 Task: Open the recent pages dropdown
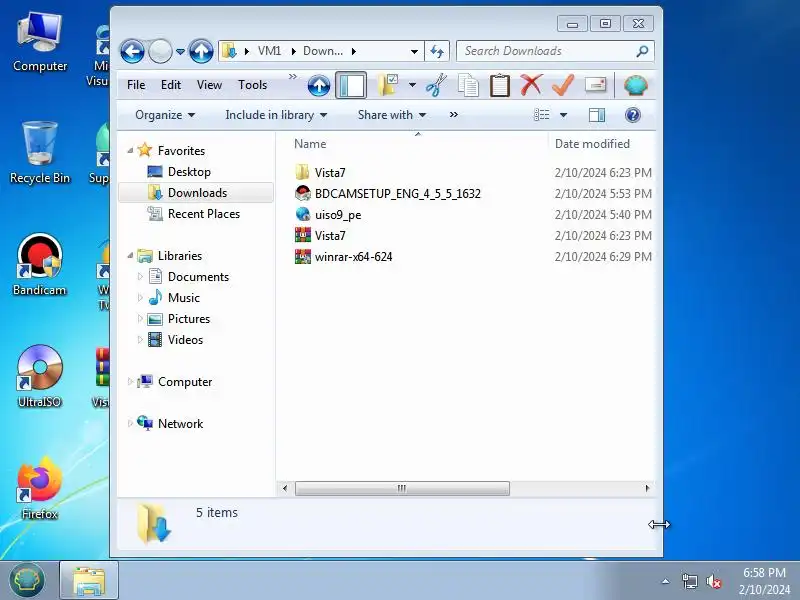[x=180, y=52]
